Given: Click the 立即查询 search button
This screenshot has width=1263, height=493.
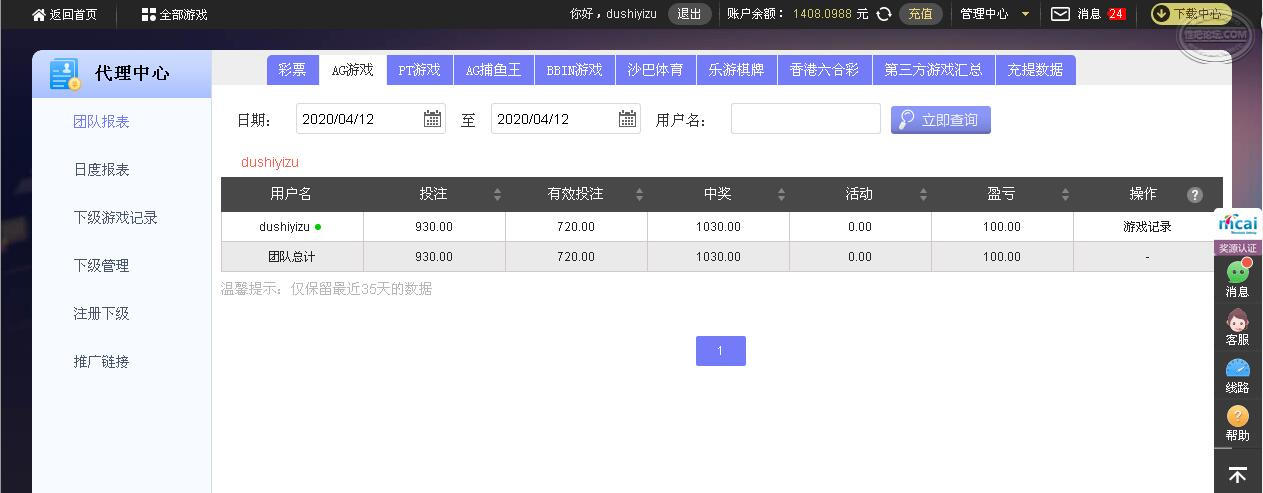Looking at the screenshot, I should click(941, 120).
